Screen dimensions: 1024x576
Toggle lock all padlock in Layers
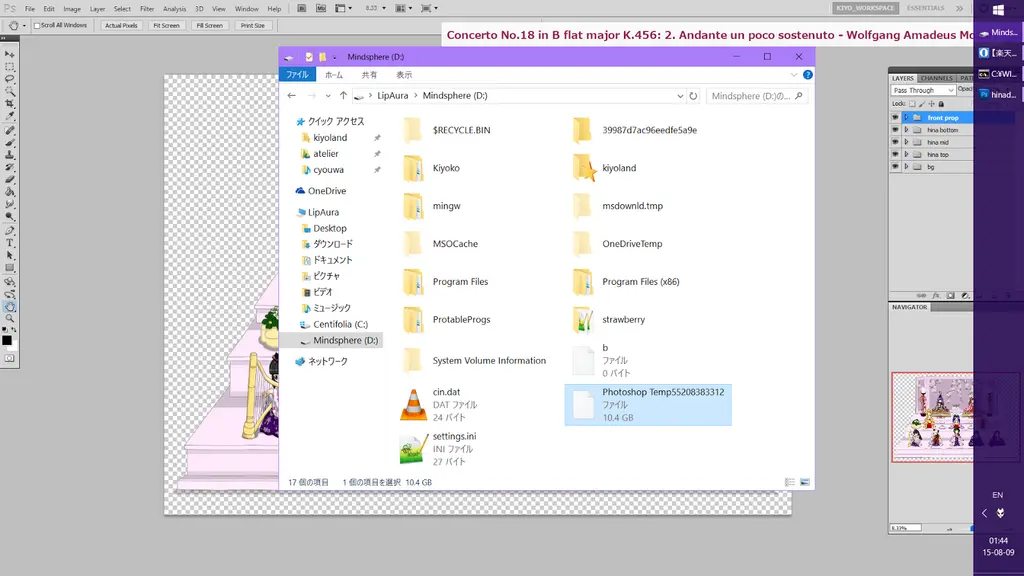tap(941, 104)
